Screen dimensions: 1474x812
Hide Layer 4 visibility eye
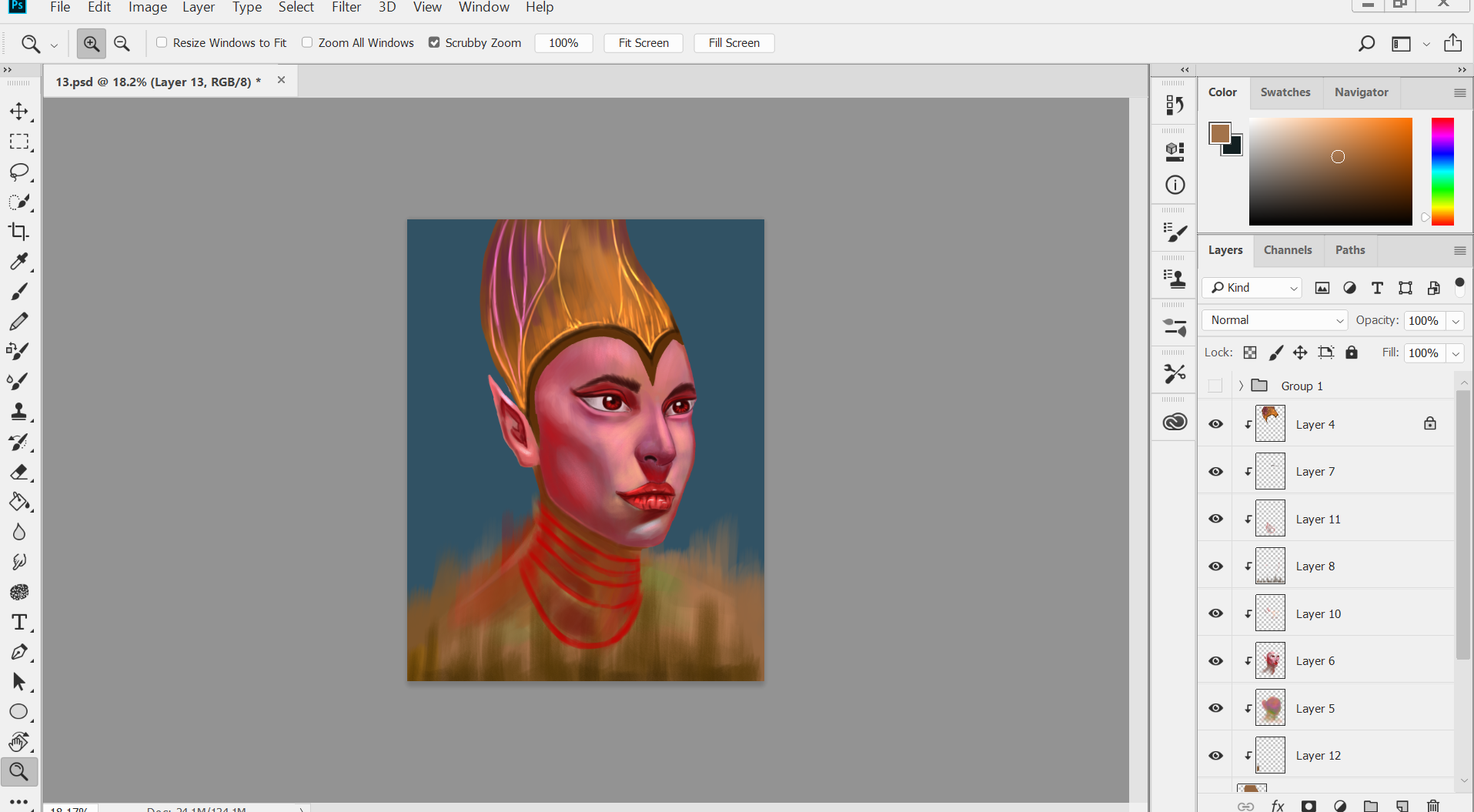[x=1215, y=424]
